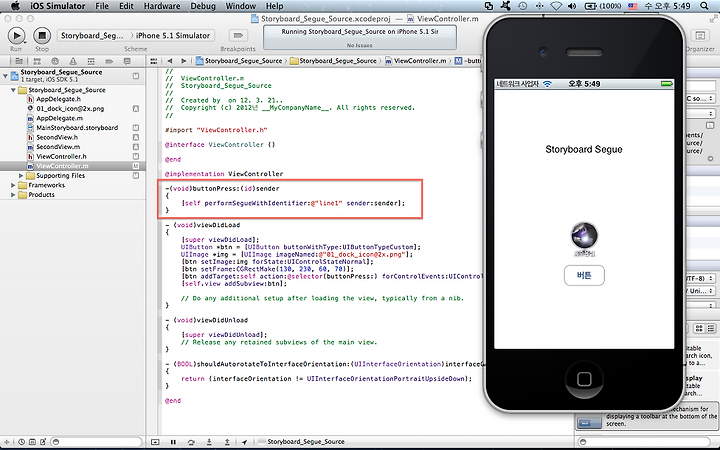Show only files with source-control status
The width and height of the screenshot is (720, 450).
(32, 442)
